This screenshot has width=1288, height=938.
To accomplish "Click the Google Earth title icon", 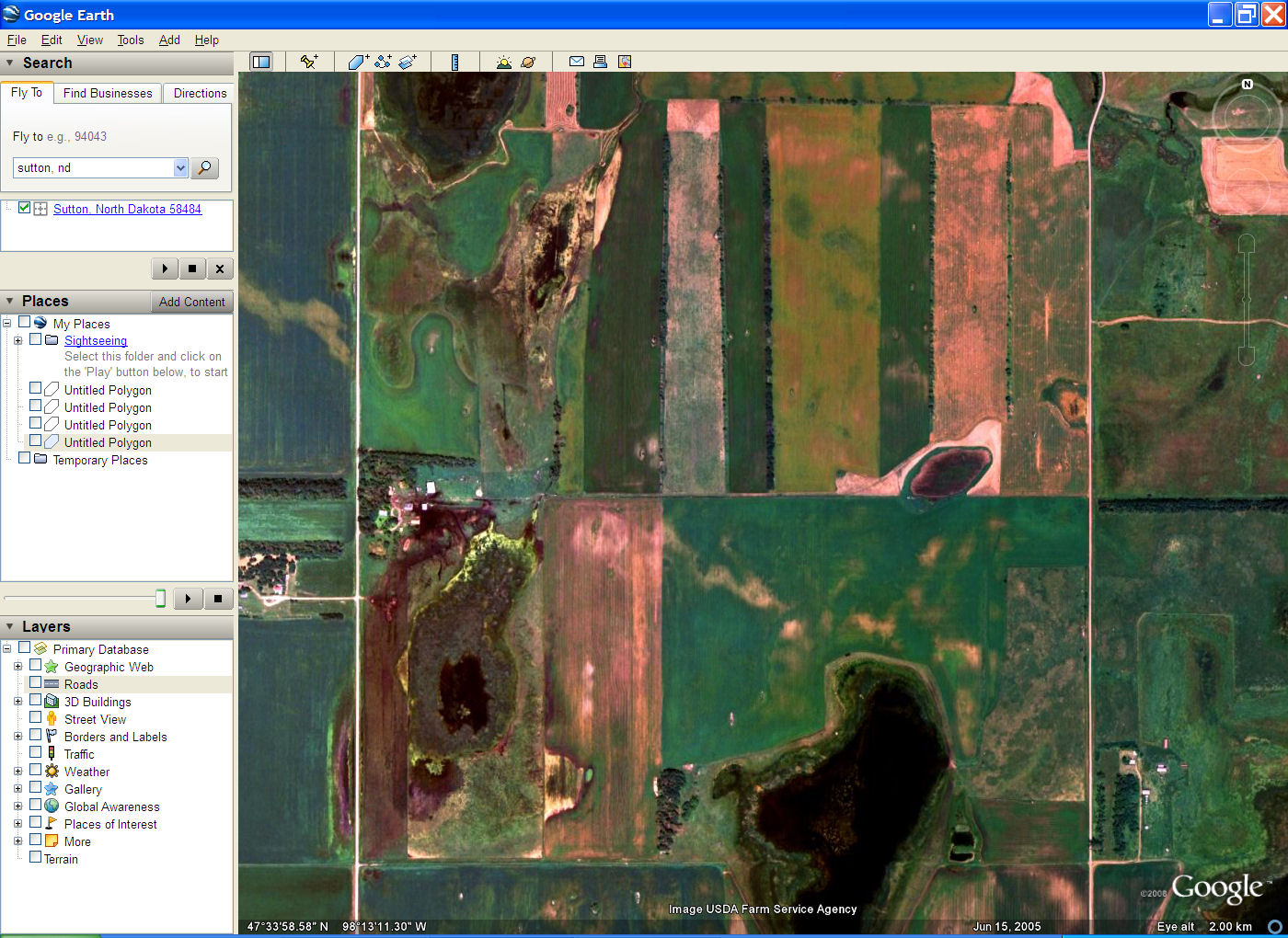I will [11, 15].
